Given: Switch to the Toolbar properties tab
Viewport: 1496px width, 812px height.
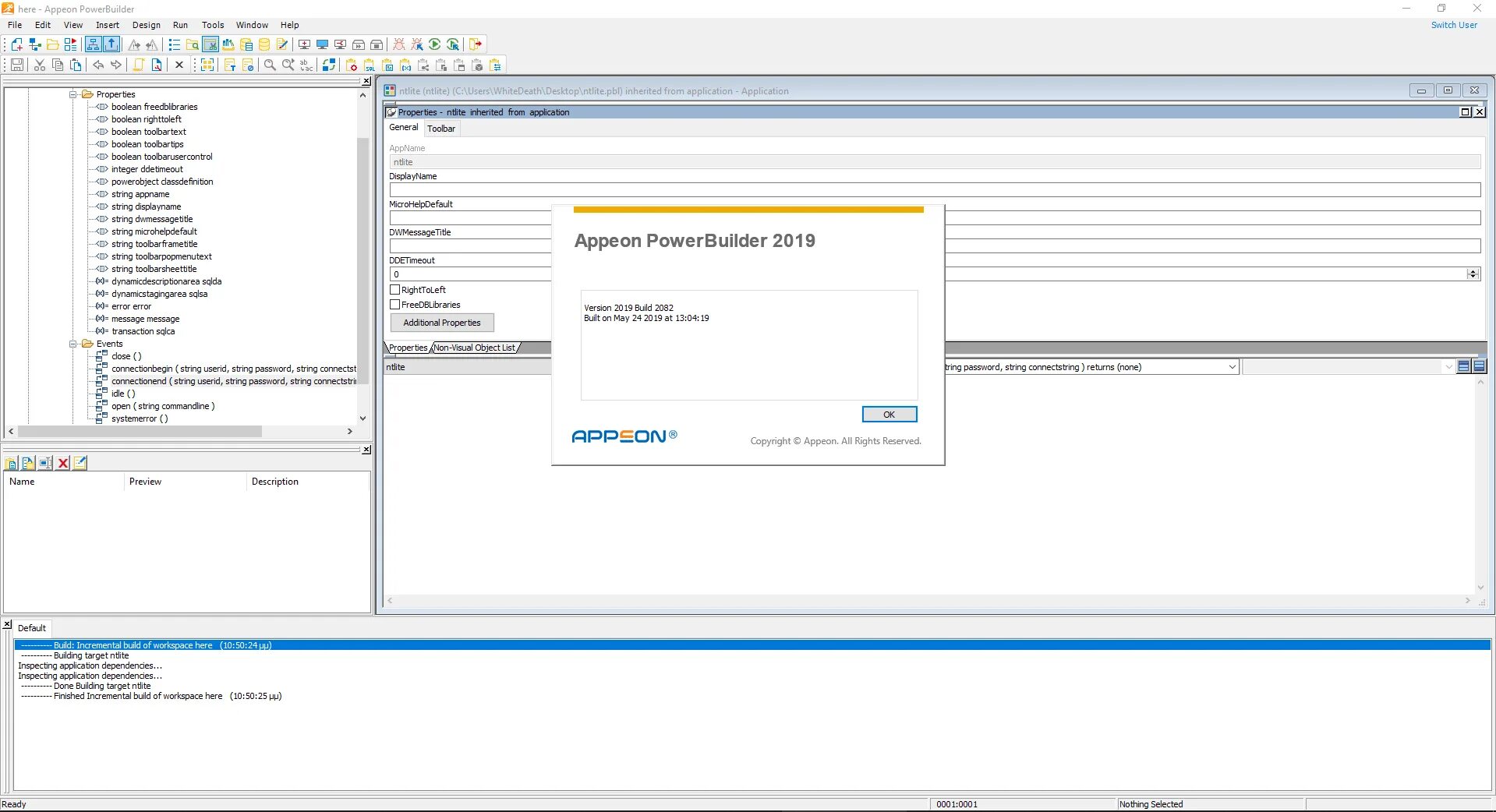Looking at the screenshot, I should pos(441,129).
